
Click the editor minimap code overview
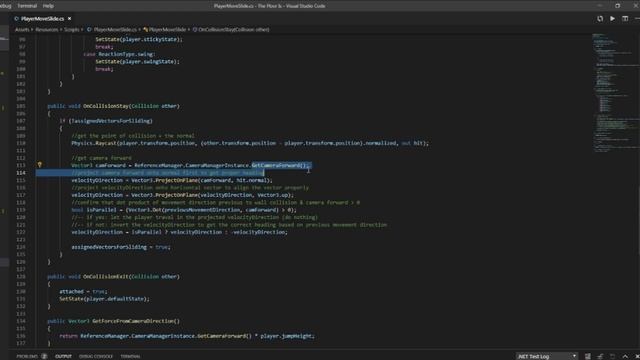coord(615,93)
